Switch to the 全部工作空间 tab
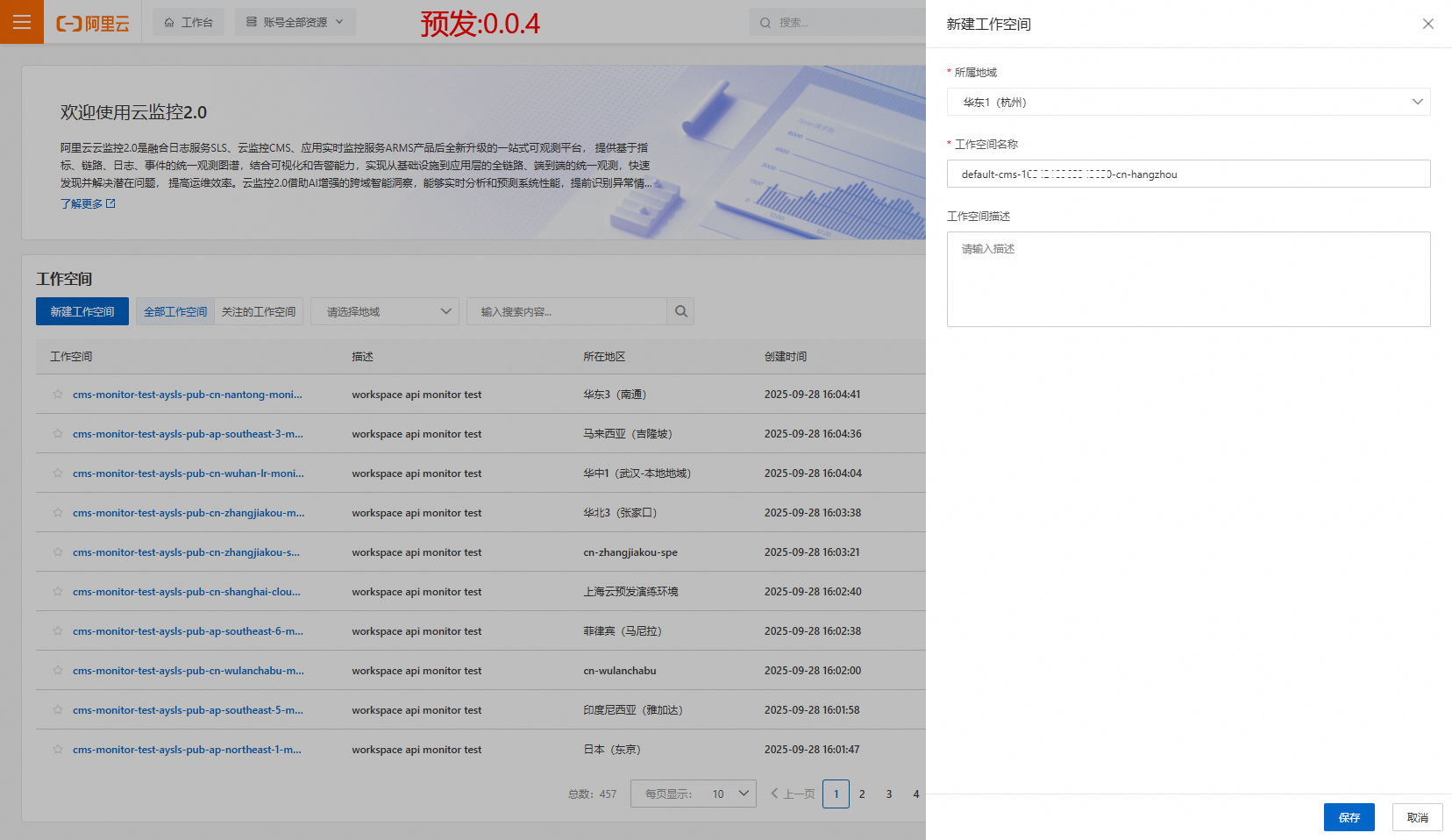The image size is (1452, 840). coord(175,311)
